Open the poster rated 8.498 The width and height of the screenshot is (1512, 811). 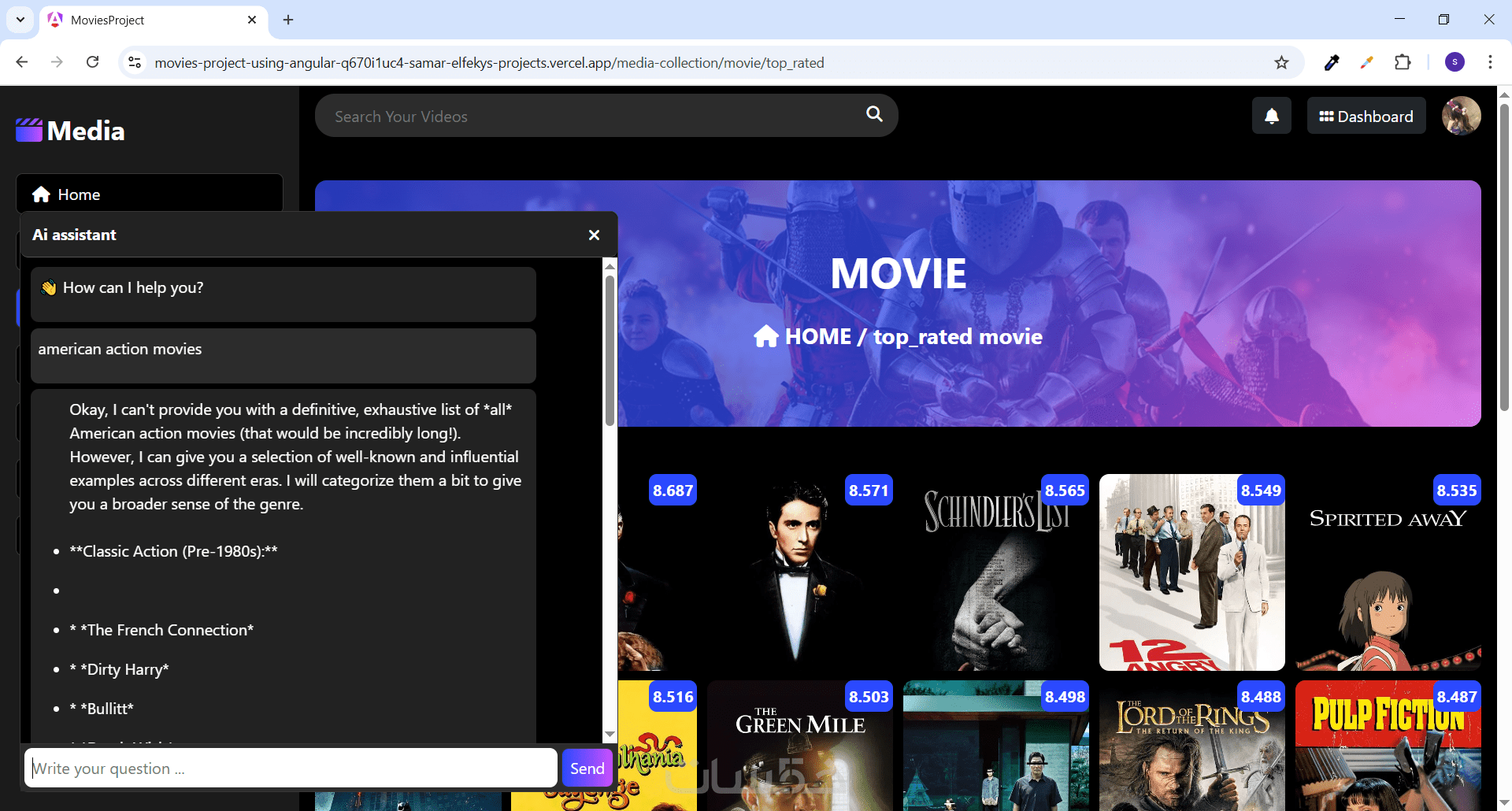[x=996, y=746]
